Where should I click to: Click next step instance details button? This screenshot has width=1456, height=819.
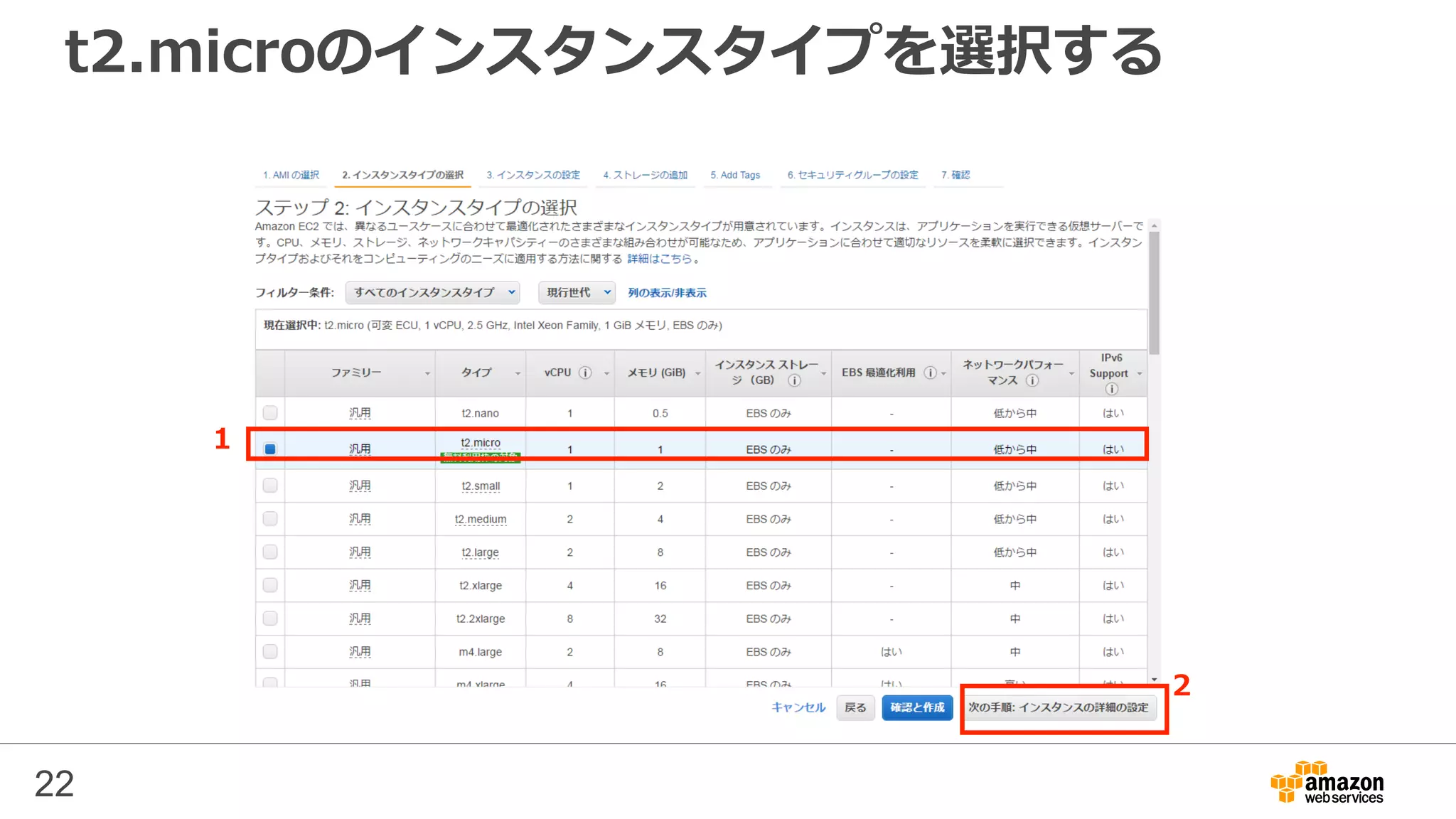click(x=1058, y=707)
